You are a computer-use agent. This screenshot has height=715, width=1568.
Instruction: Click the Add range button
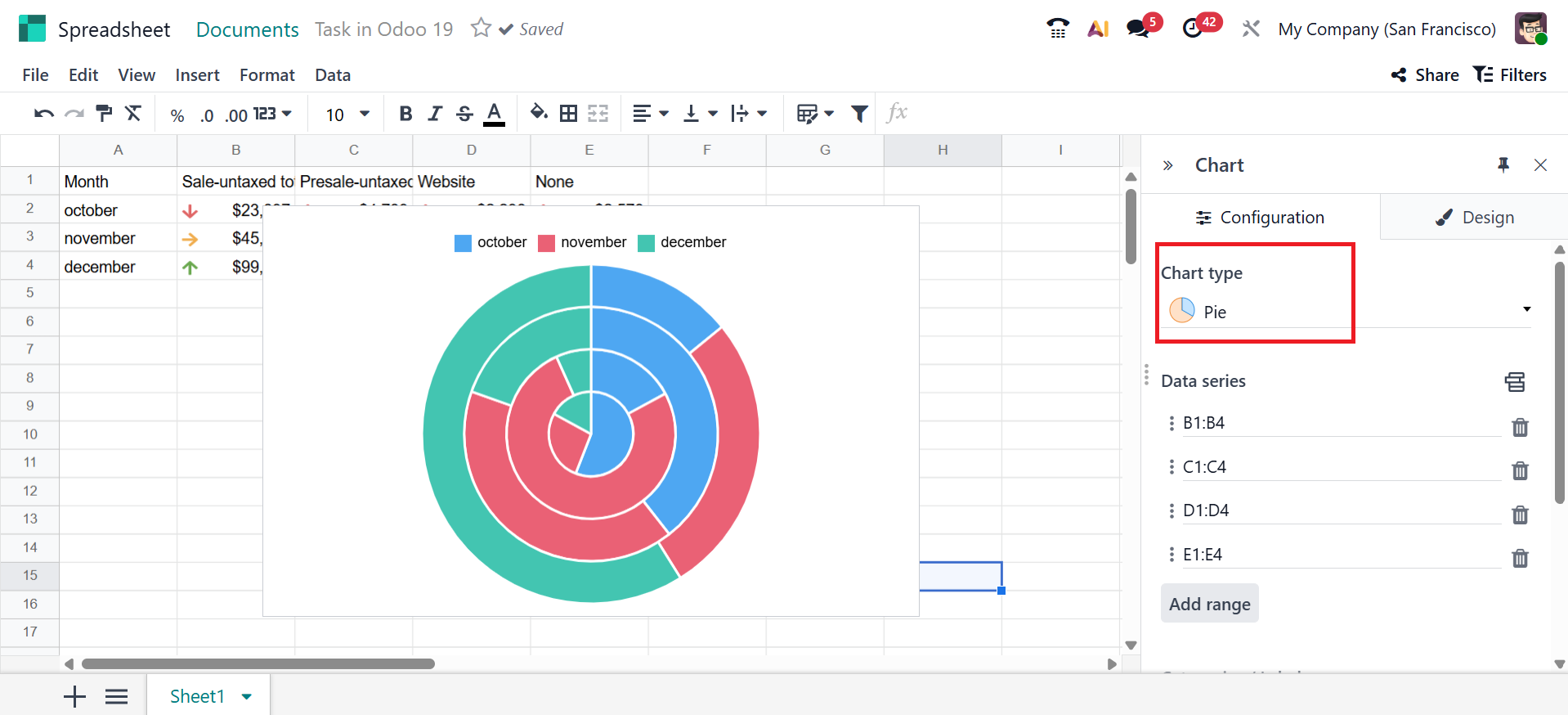[x=1210, y=604]
